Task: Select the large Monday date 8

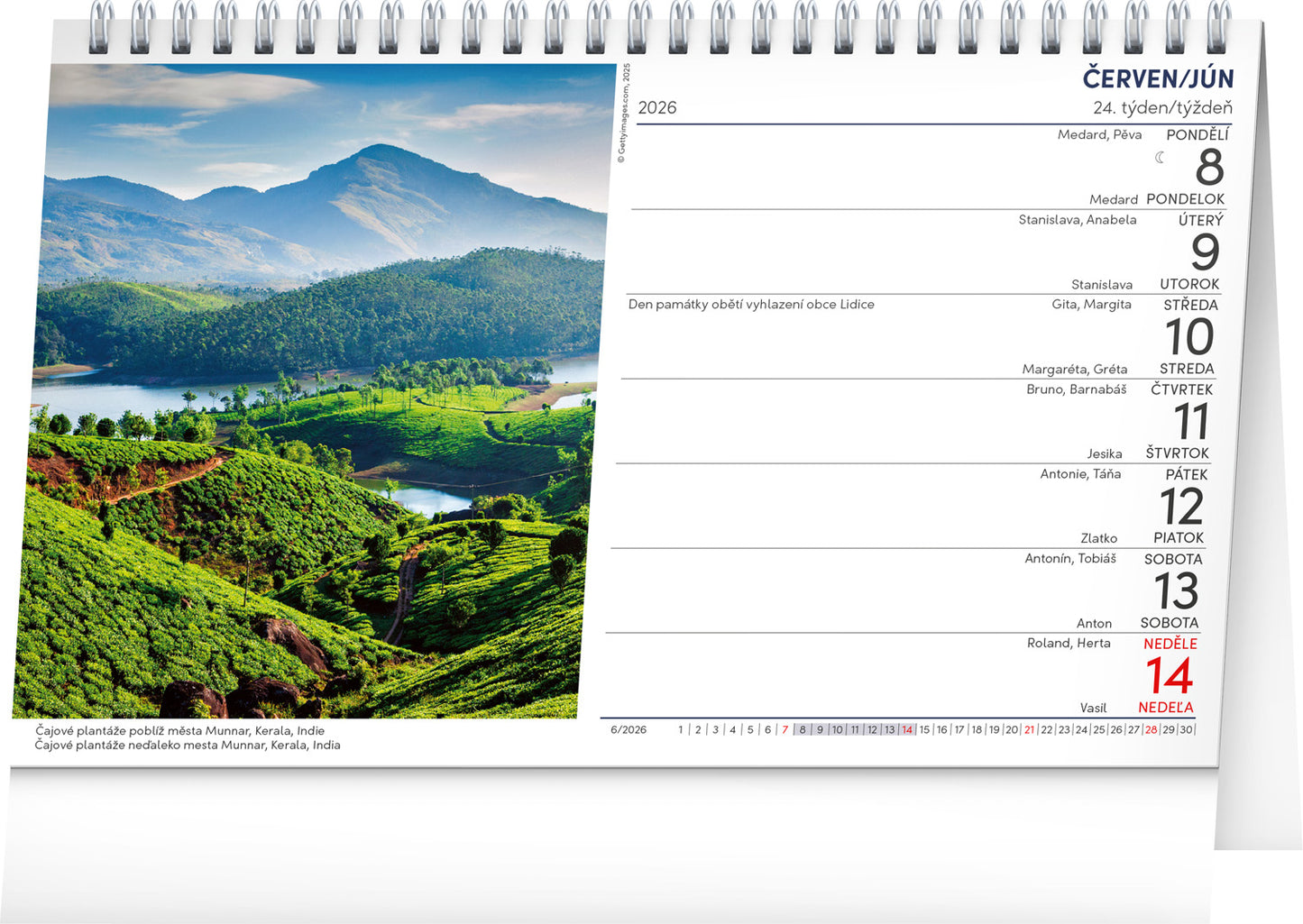Action: coord(1209,168)
